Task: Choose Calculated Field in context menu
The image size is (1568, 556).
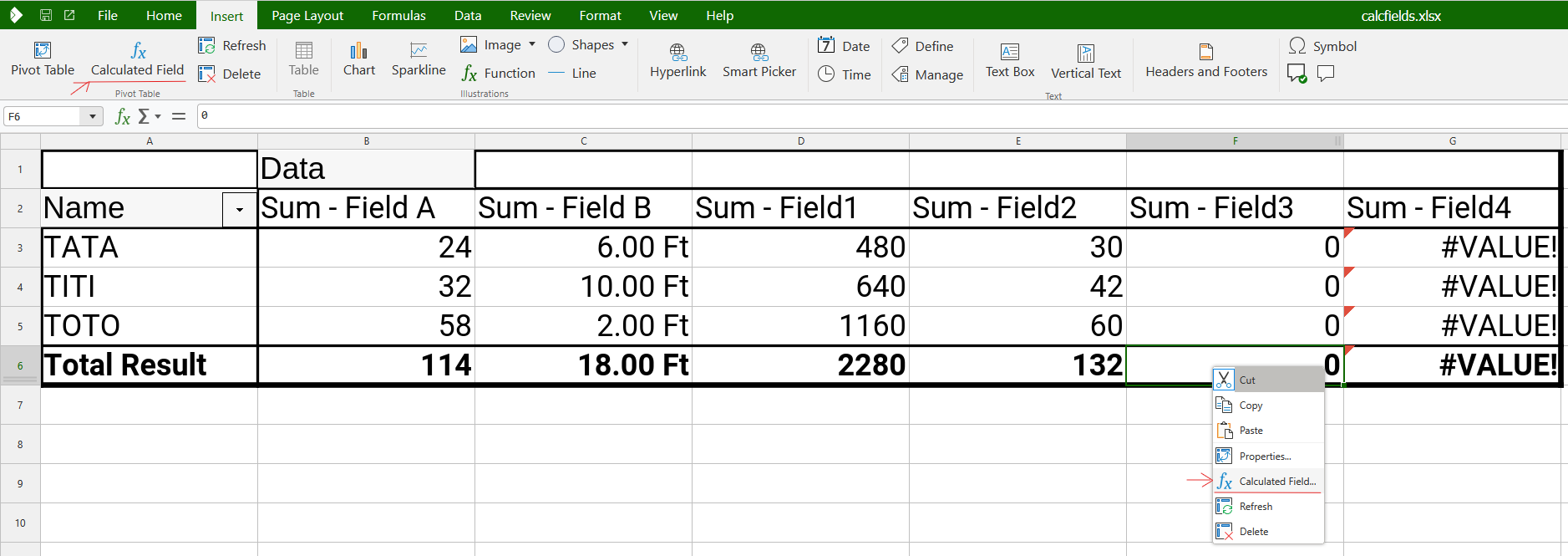Action: 1276,482
